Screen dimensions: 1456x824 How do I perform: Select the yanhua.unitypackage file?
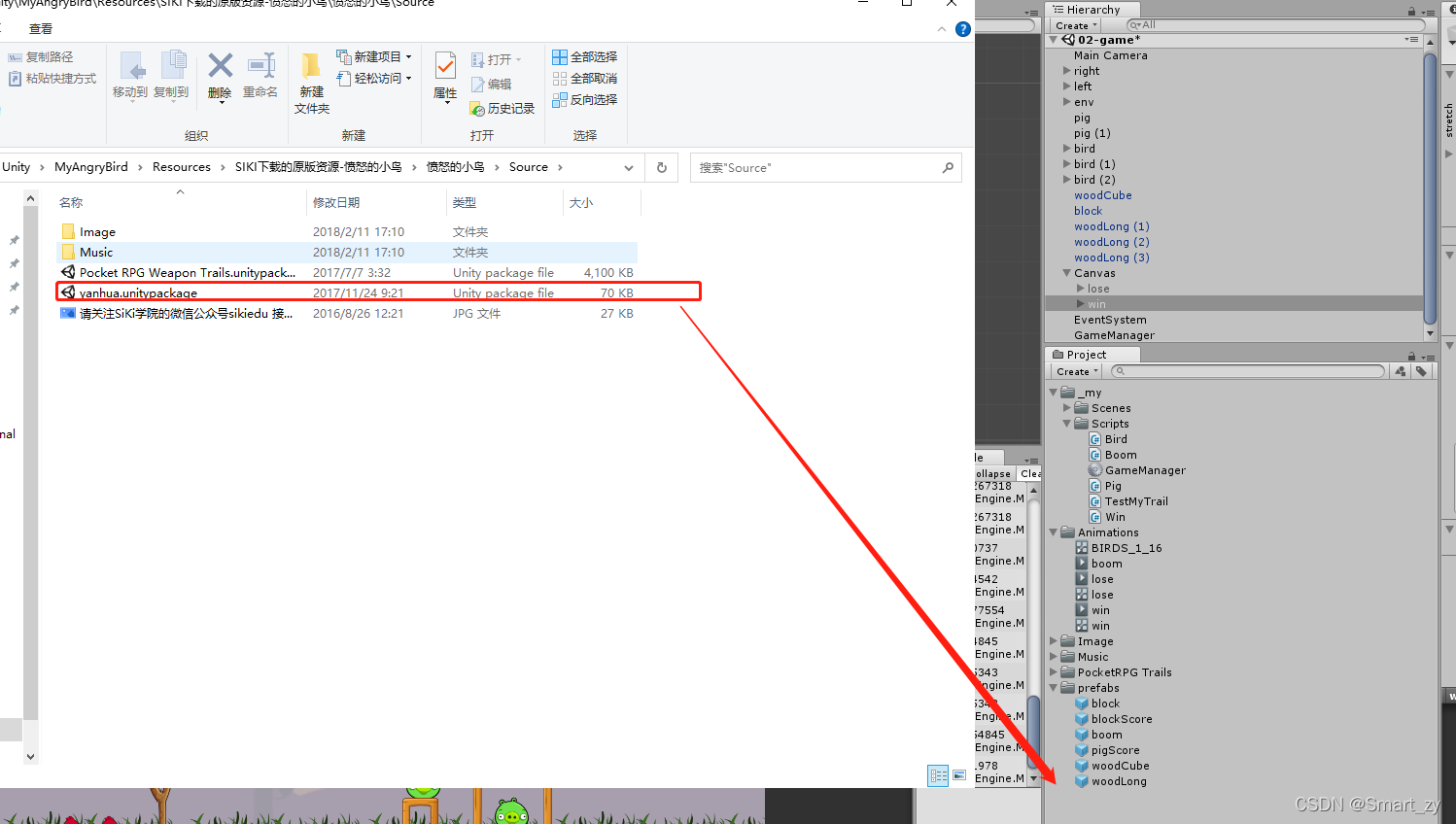click(348, 292)
